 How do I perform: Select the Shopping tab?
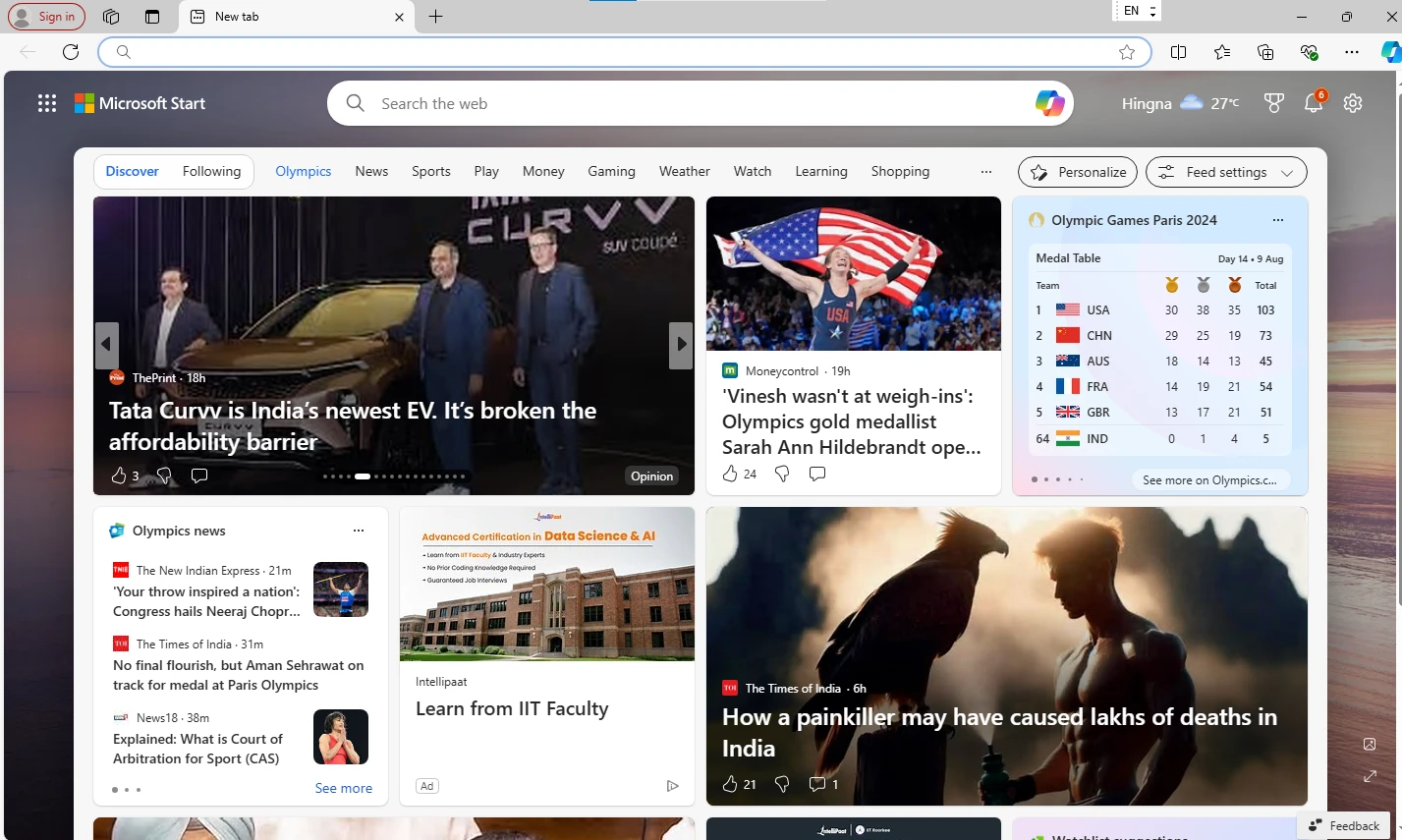tap(900, 171)
